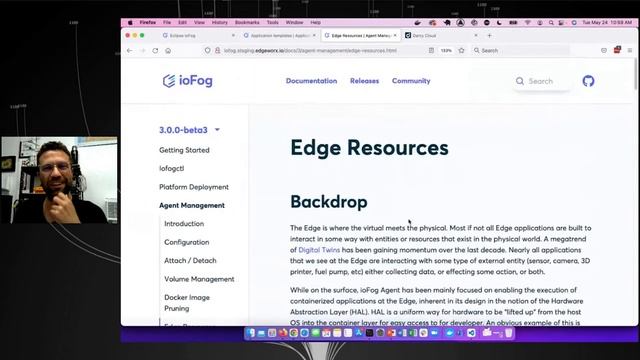This screenshot has height=360, width=640.
Task: Open the Help menu
Action: (x=316, y=23)
